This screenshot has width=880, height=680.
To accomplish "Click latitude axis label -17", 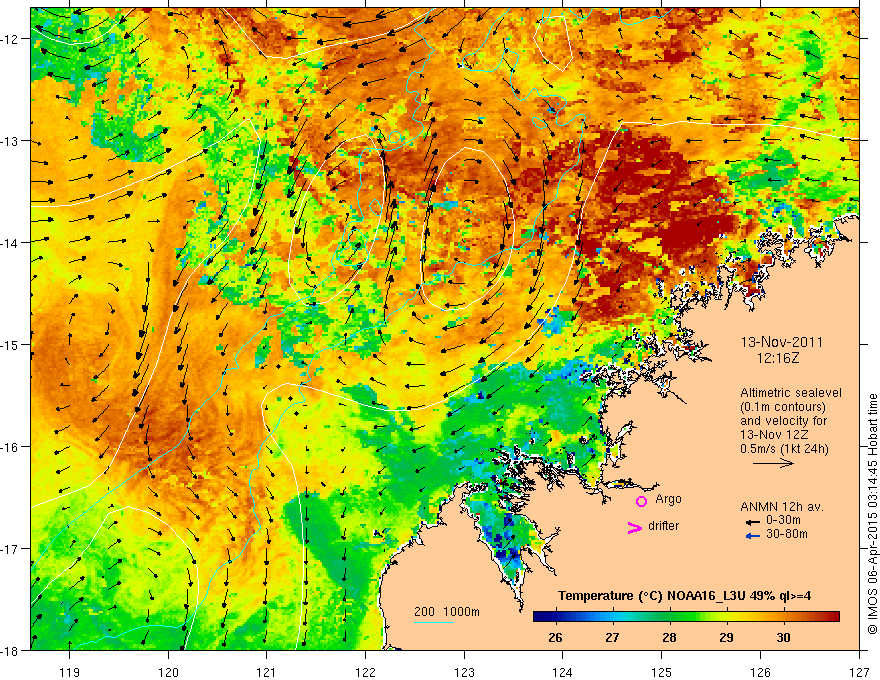I will (x=11, y=548).
